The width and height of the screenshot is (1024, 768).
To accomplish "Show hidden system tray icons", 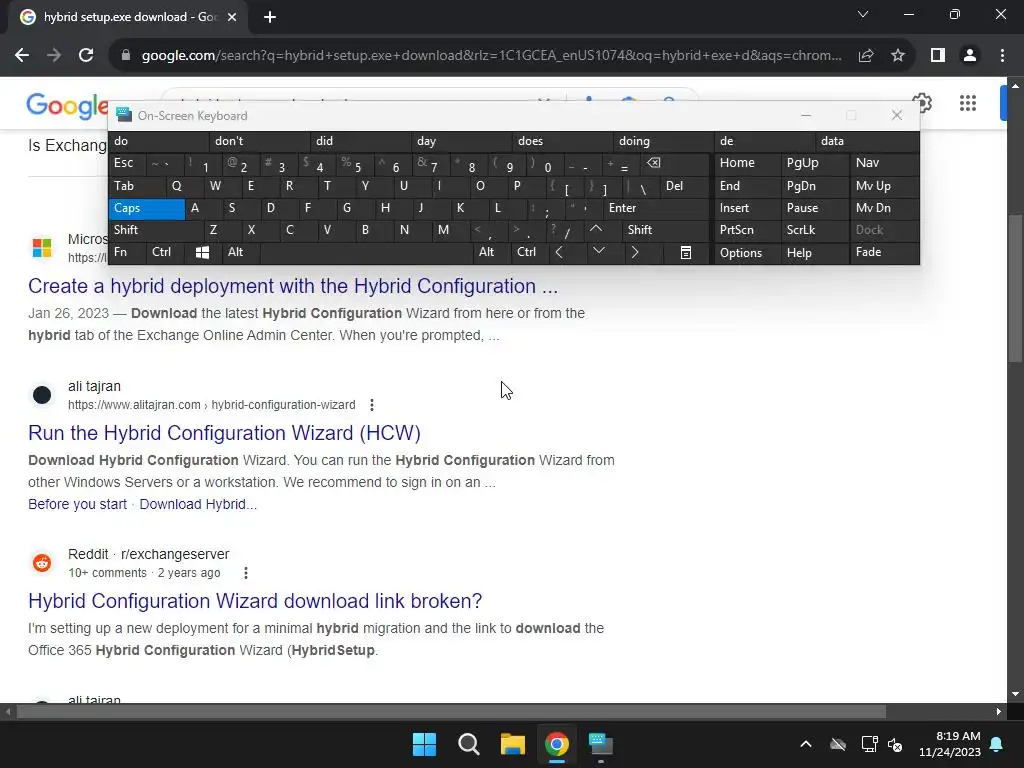I will click(806, 744).
